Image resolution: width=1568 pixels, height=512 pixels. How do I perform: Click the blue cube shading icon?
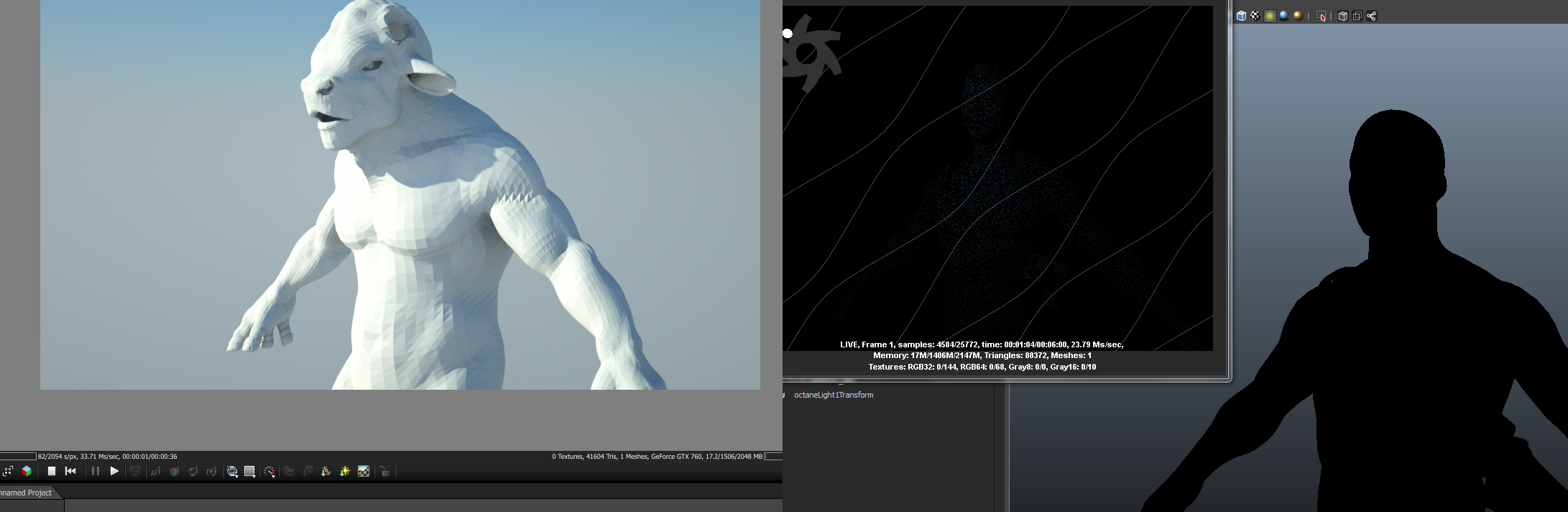(1241, 16)
